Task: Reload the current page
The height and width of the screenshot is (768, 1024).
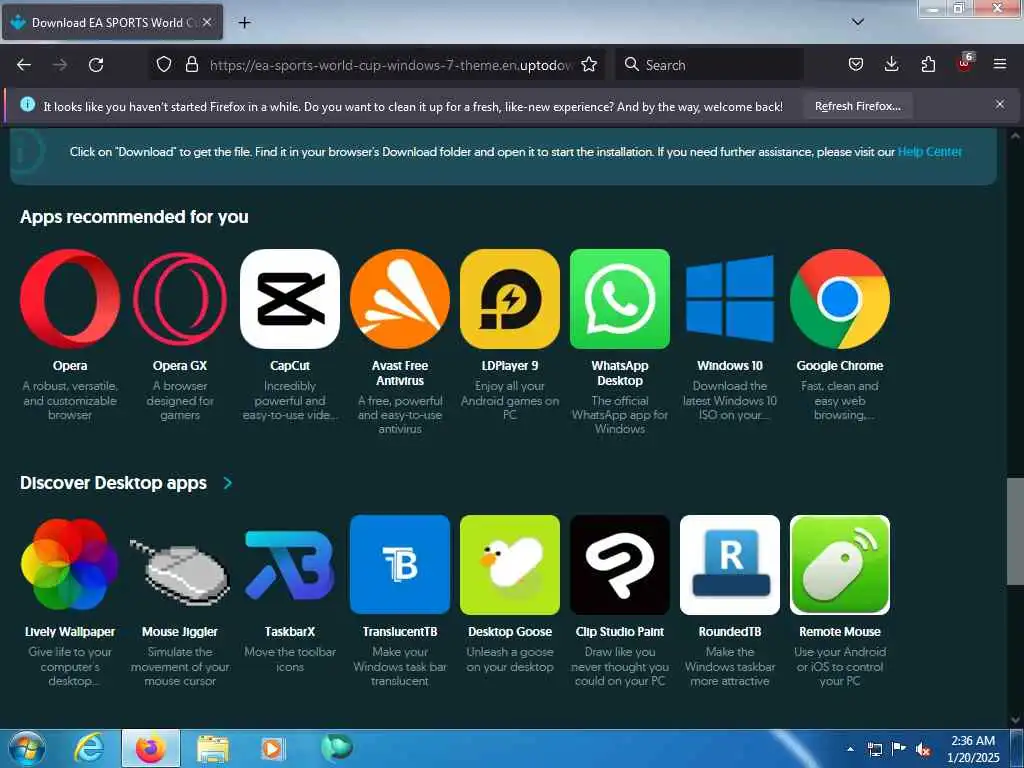Action: [96, 65]
